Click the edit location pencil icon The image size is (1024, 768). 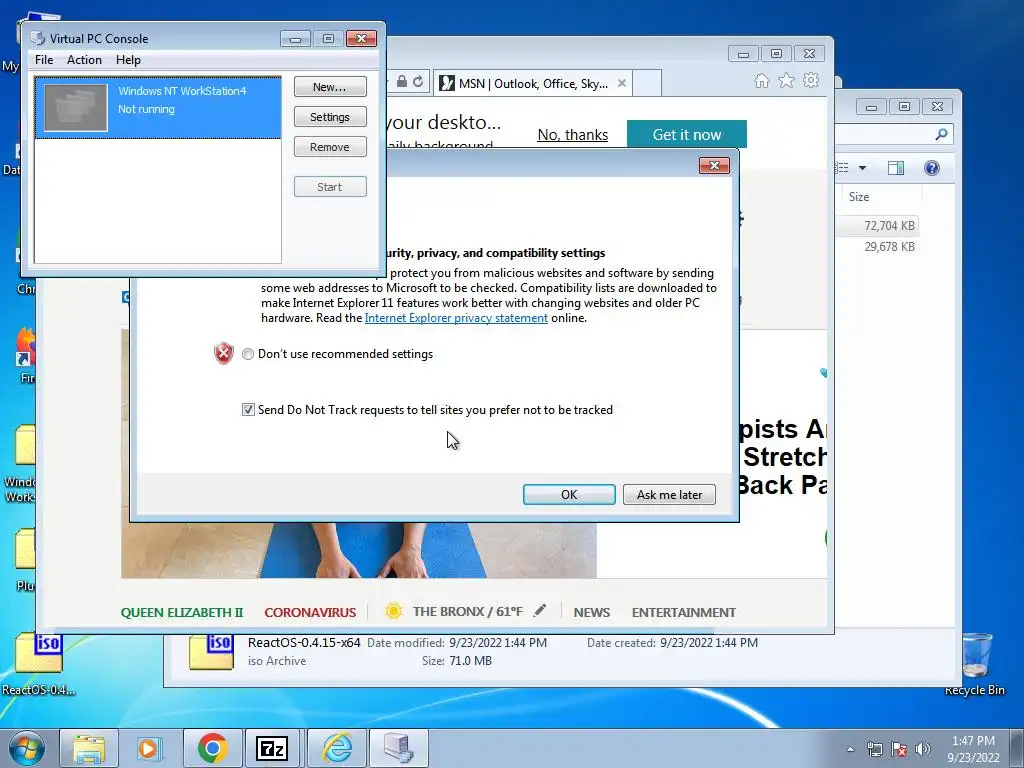(539, 611)
